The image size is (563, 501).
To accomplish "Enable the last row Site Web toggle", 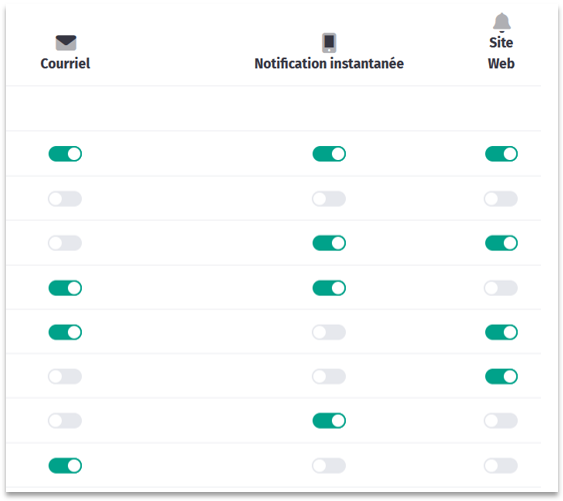I will coord(501,466).
